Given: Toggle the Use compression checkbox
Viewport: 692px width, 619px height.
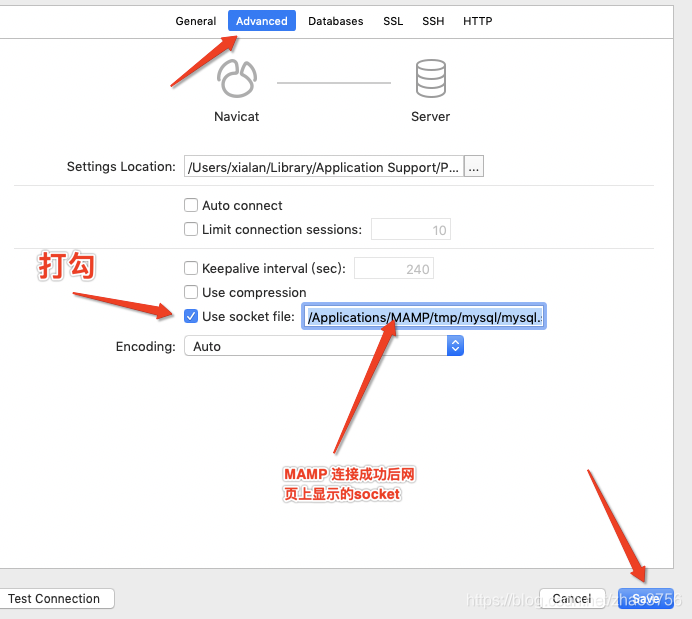Looking at the screenshot, I should (191, 292).
